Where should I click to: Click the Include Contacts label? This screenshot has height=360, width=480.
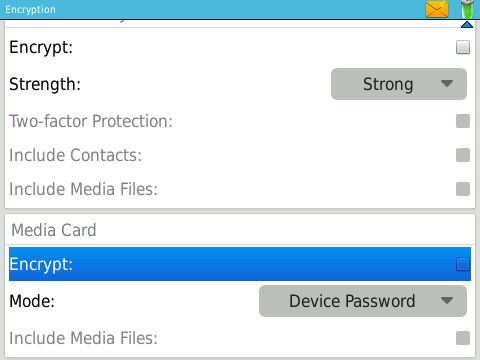[76, 155]
